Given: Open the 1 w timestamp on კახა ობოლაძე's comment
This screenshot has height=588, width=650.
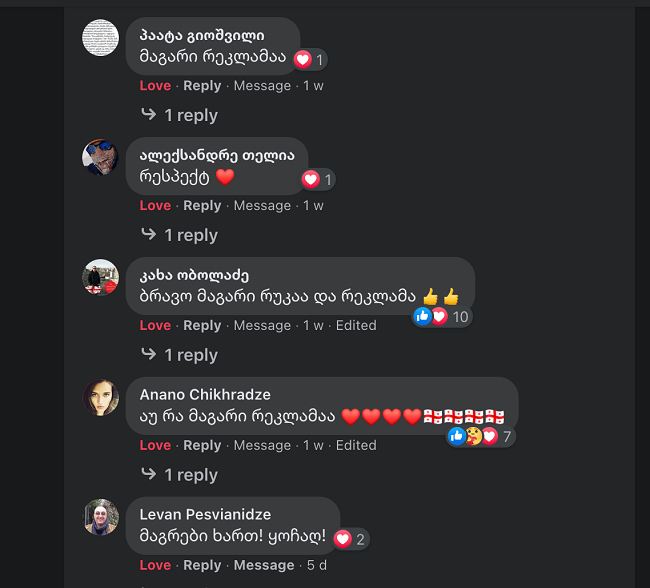Looking at the screenshot, I should [x=313, y=325].
